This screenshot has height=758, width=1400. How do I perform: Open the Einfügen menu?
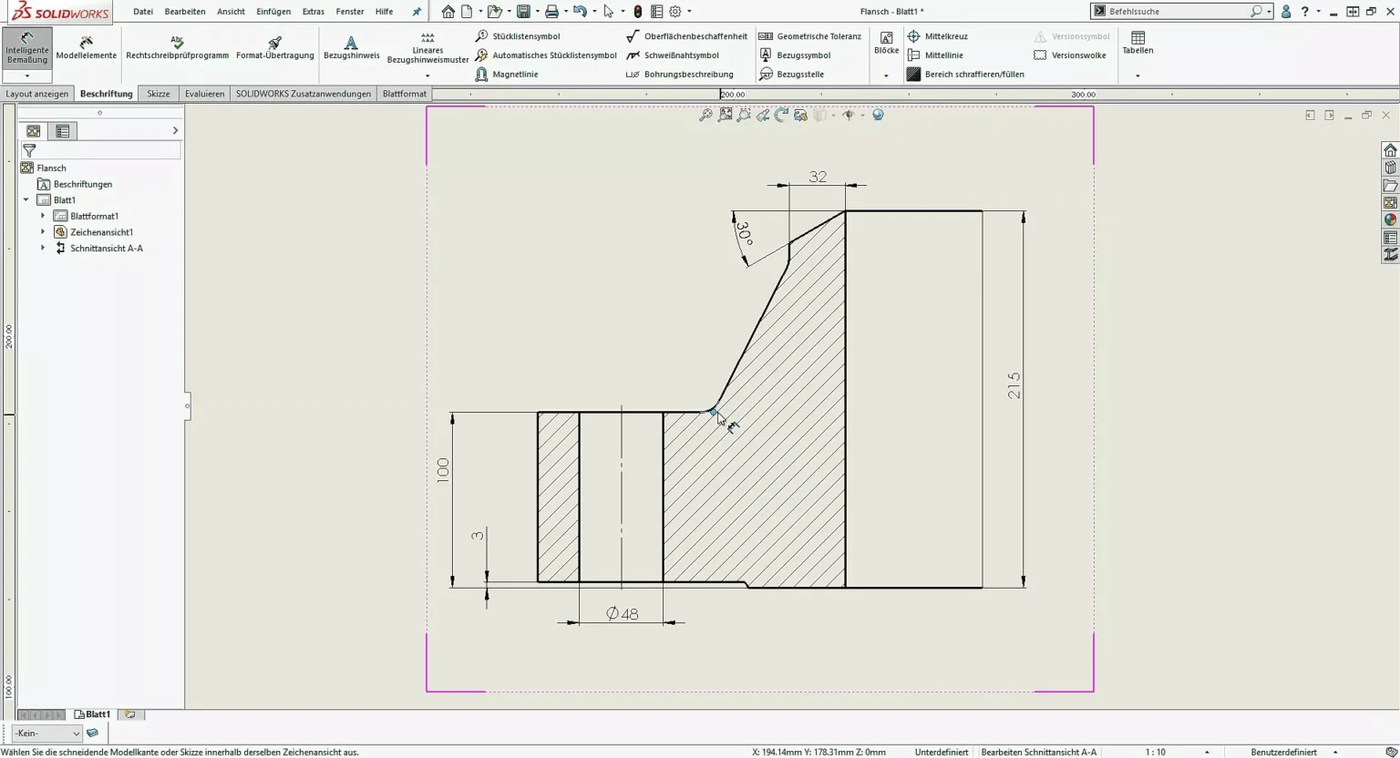(273, 11)
